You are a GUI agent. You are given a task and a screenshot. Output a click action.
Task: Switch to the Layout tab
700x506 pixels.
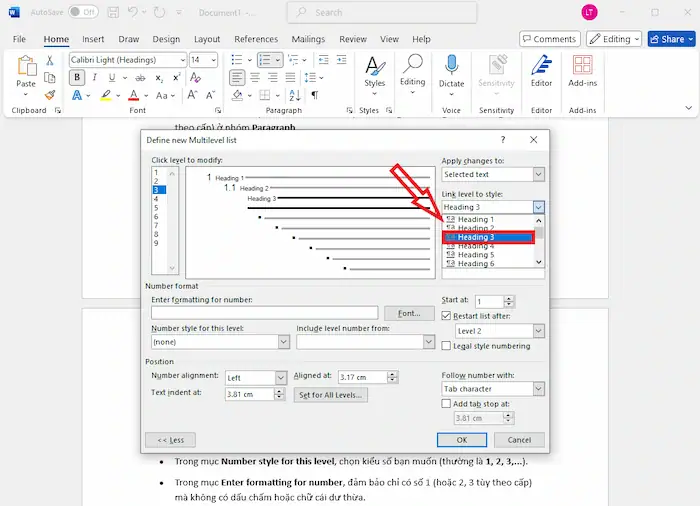(x=207, y=39)
